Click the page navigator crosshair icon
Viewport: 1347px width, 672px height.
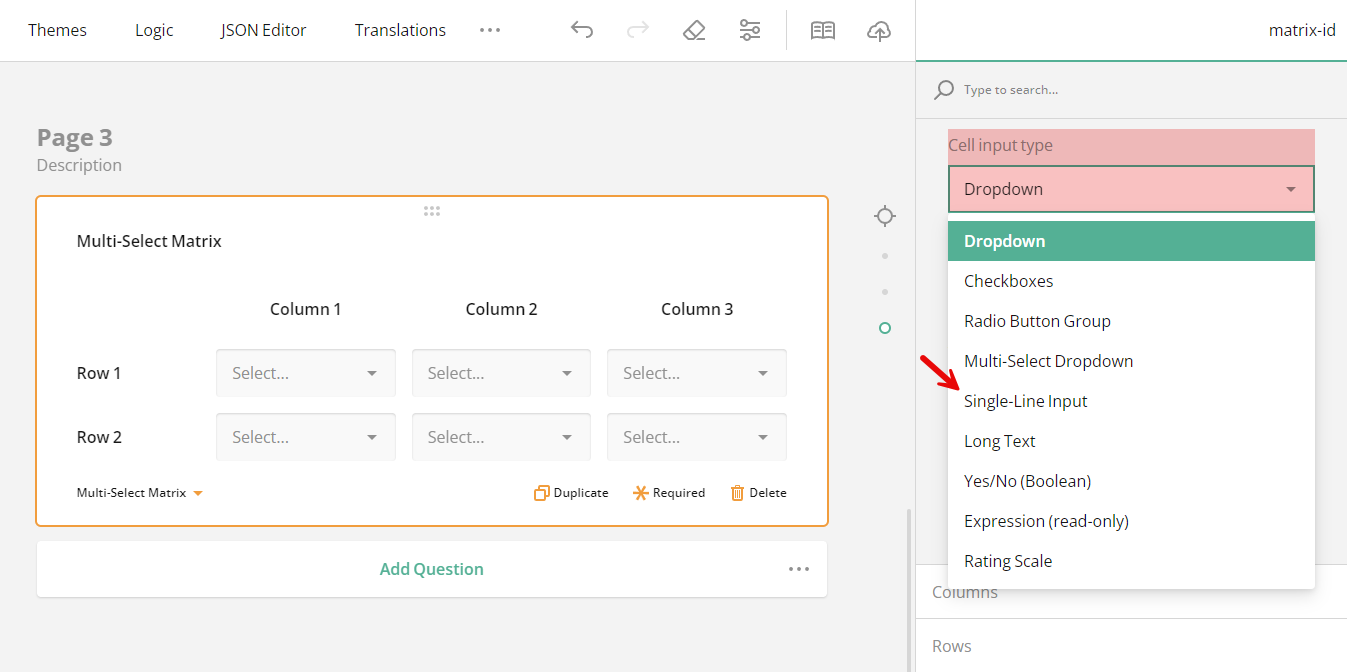pos(884,215)
